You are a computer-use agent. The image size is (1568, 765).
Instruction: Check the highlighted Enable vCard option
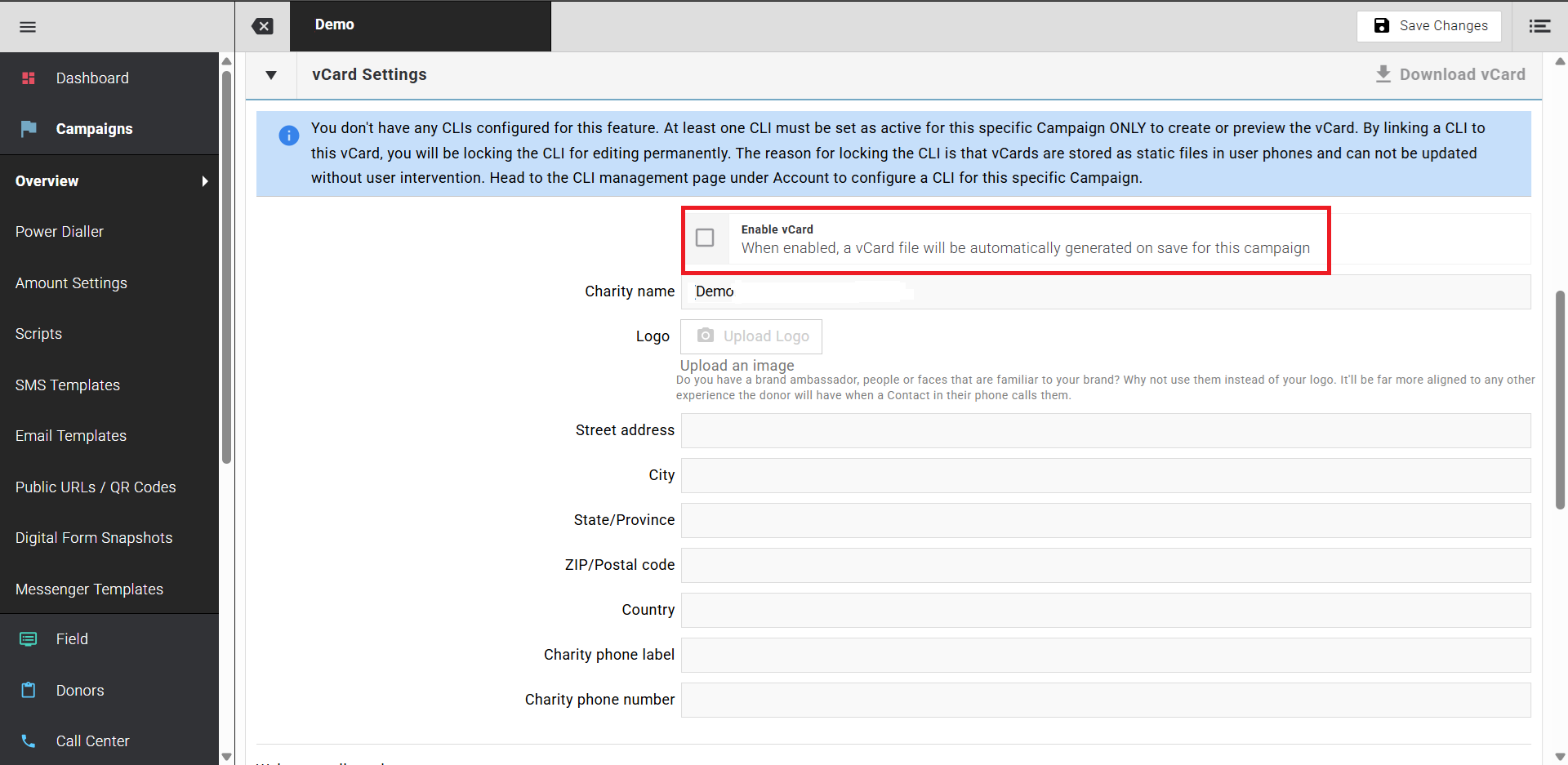705,237
